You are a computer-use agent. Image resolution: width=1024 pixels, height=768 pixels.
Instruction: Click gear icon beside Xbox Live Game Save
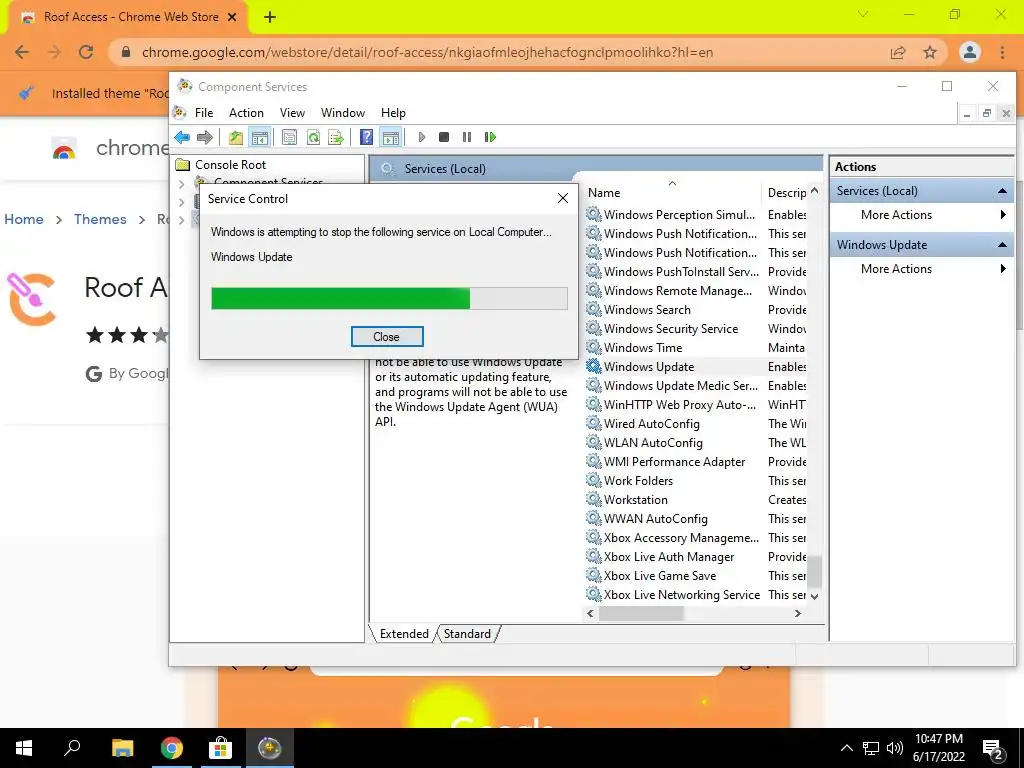[x=593, y=576]
